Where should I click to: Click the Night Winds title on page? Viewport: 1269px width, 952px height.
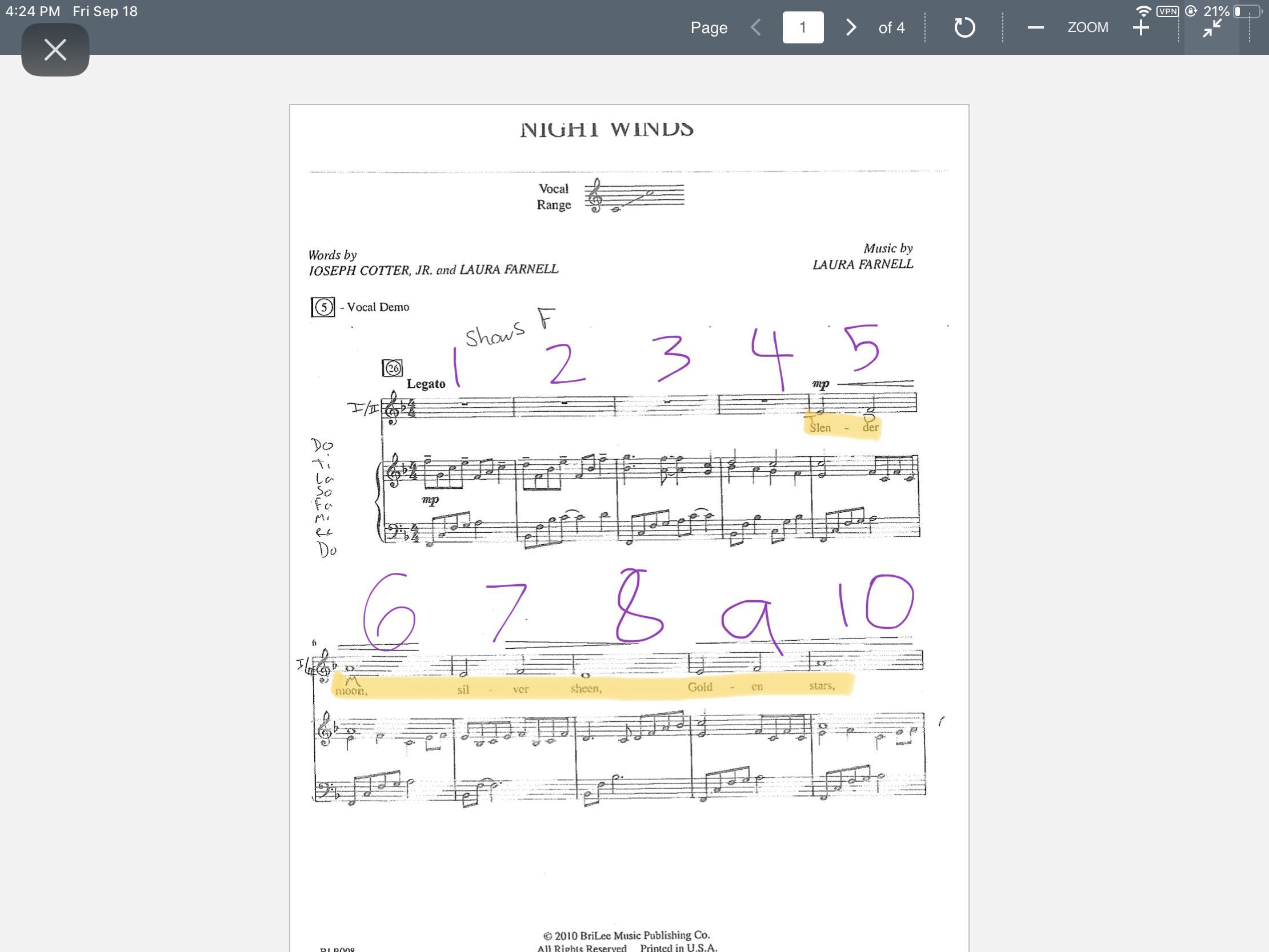[x=606, y=130]
